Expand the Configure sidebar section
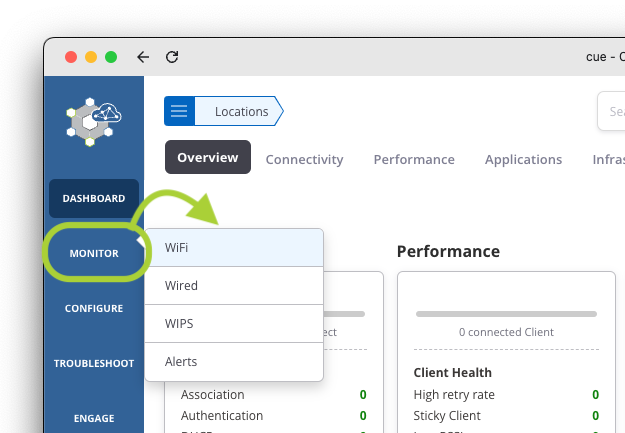The image size is (625, 433). pos(94,308)
